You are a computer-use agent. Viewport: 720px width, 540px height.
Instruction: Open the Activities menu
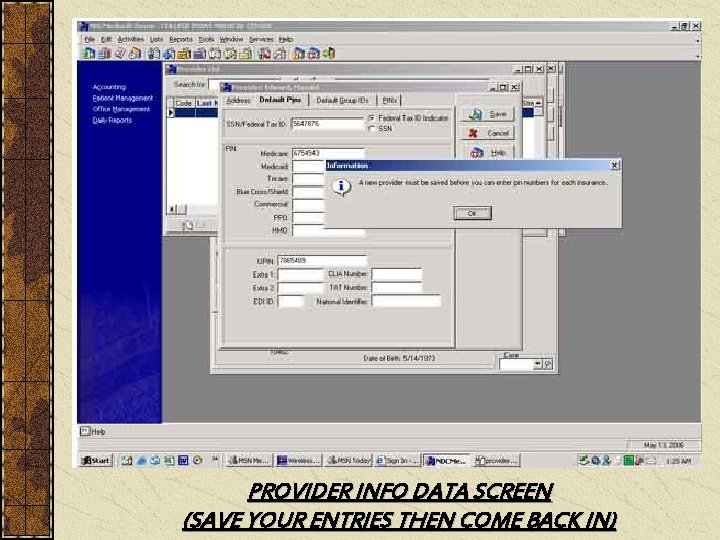pos(131,39)
